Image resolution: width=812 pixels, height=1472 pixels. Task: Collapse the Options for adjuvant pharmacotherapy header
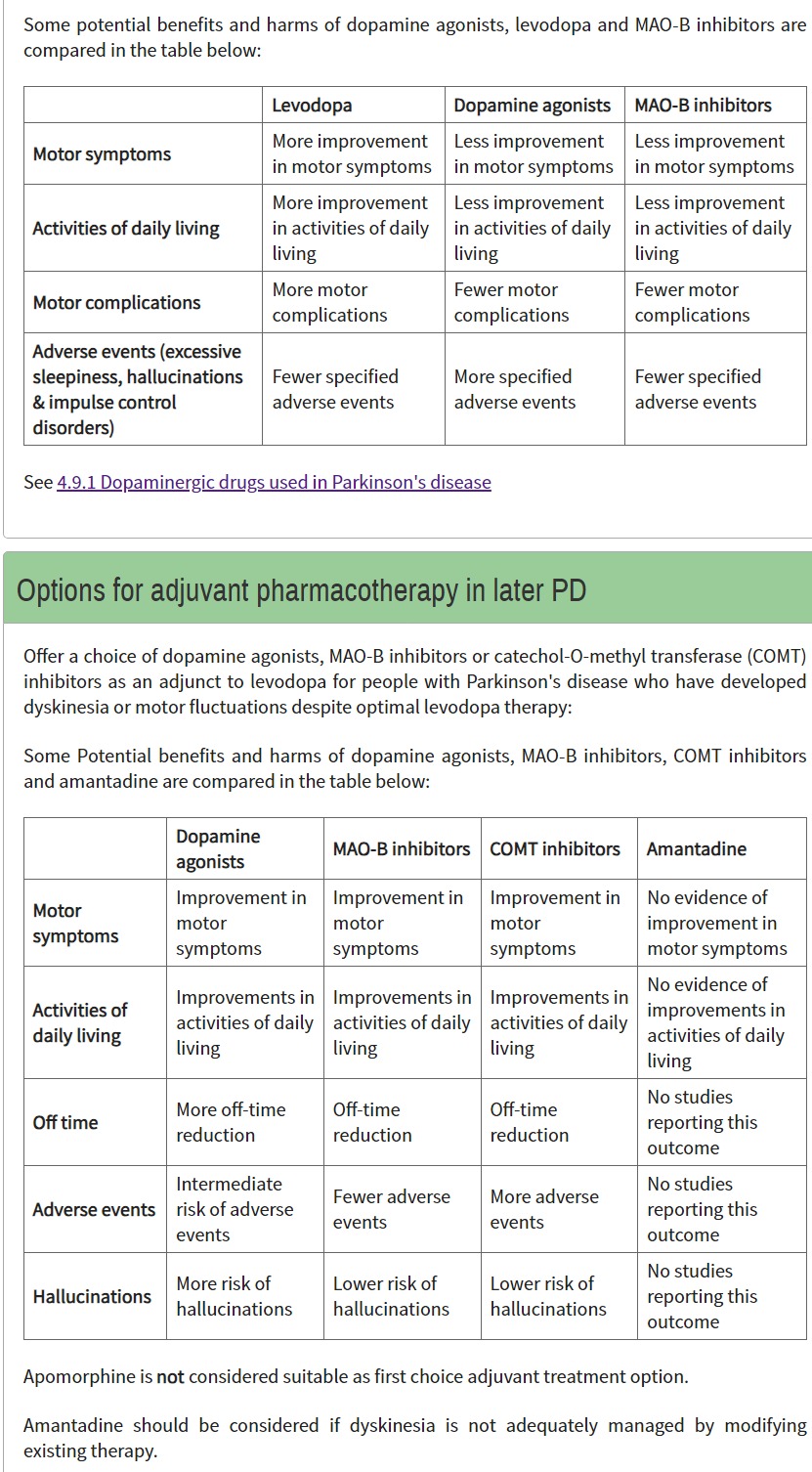tap(301, 590)
